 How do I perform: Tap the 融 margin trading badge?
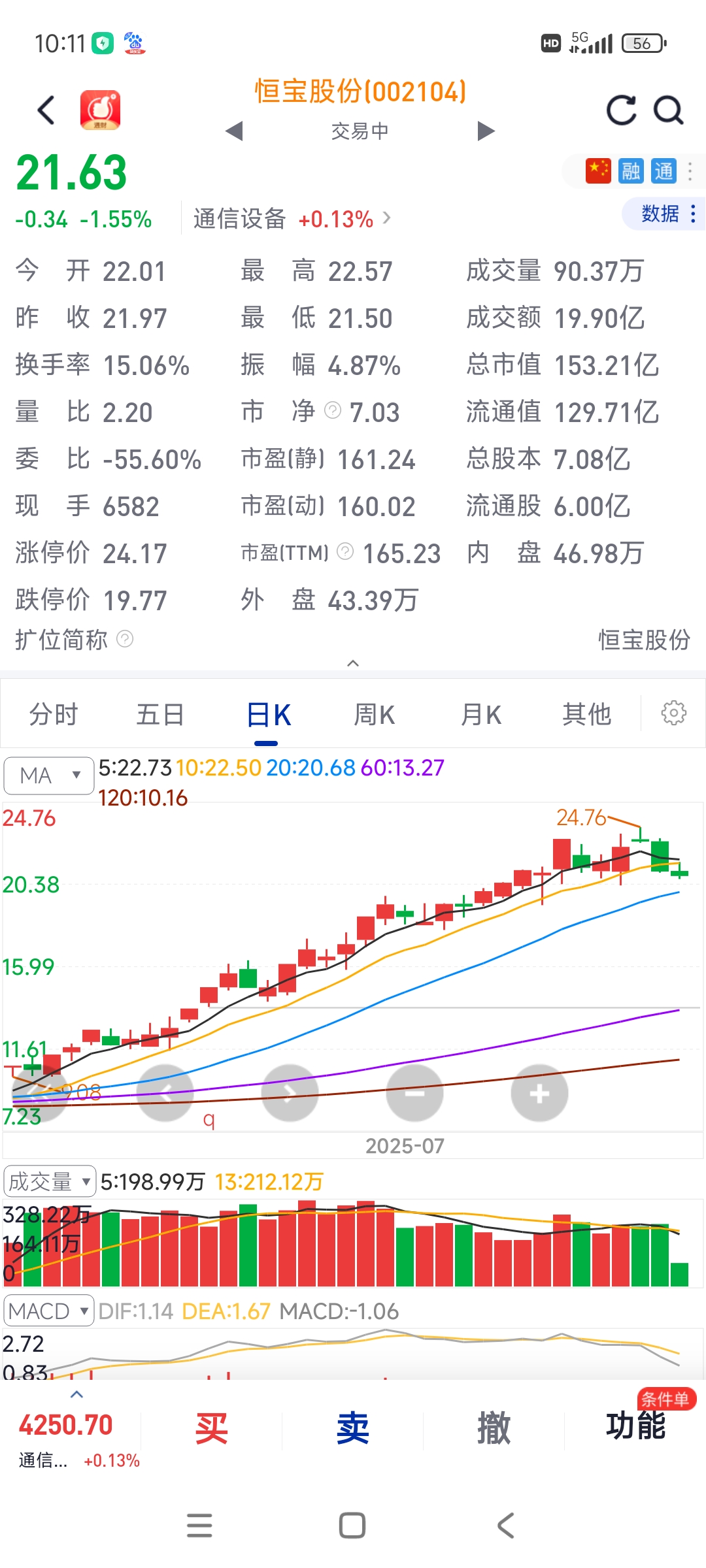631,171
